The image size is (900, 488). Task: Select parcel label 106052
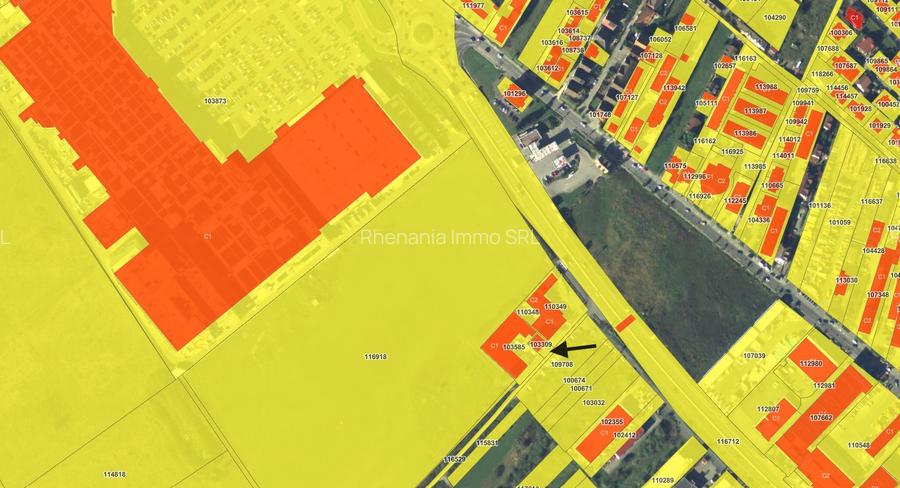660,40
